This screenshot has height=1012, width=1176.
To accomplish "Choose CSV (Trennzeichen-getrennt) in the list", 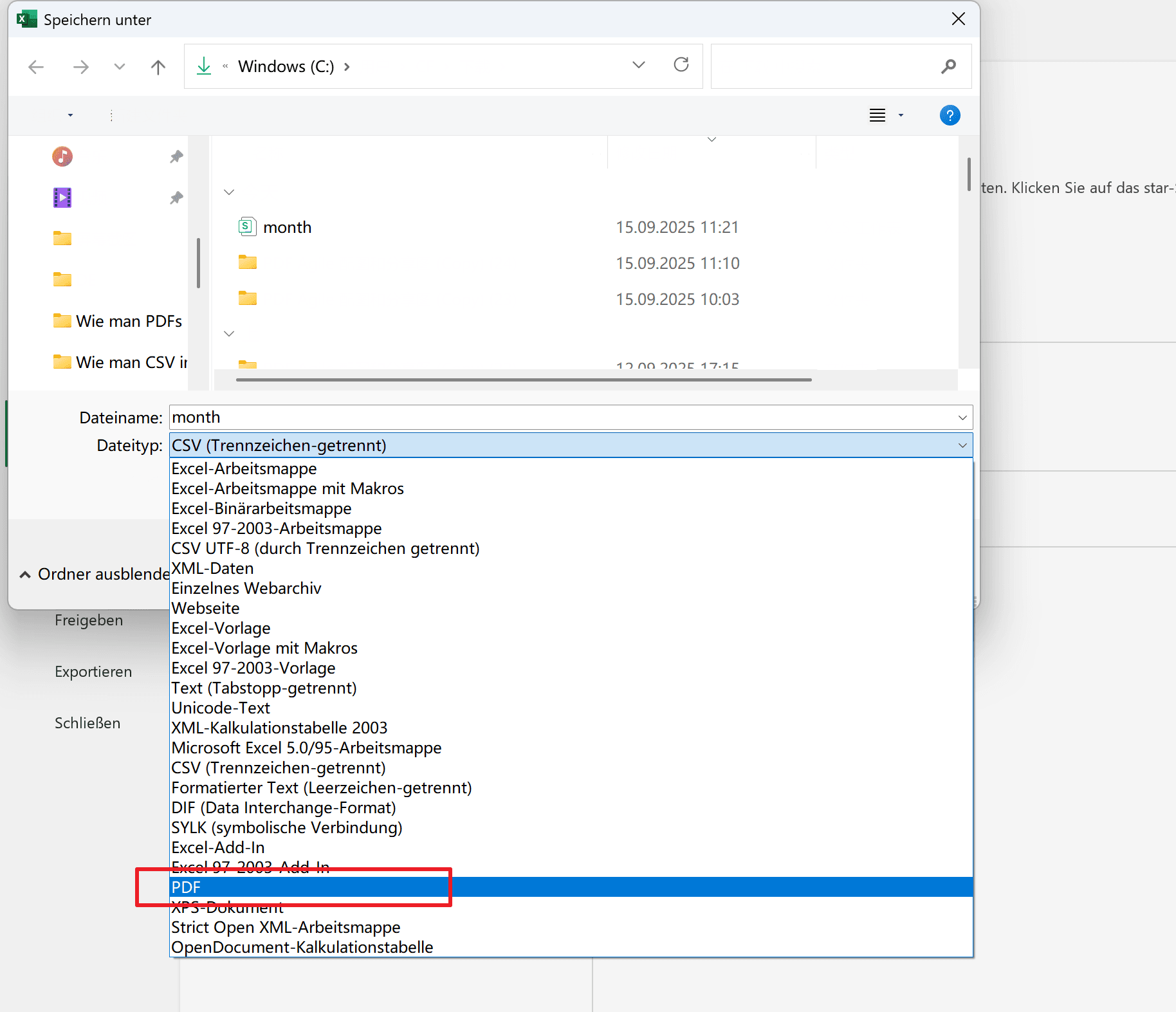I will tap(571, 768).
